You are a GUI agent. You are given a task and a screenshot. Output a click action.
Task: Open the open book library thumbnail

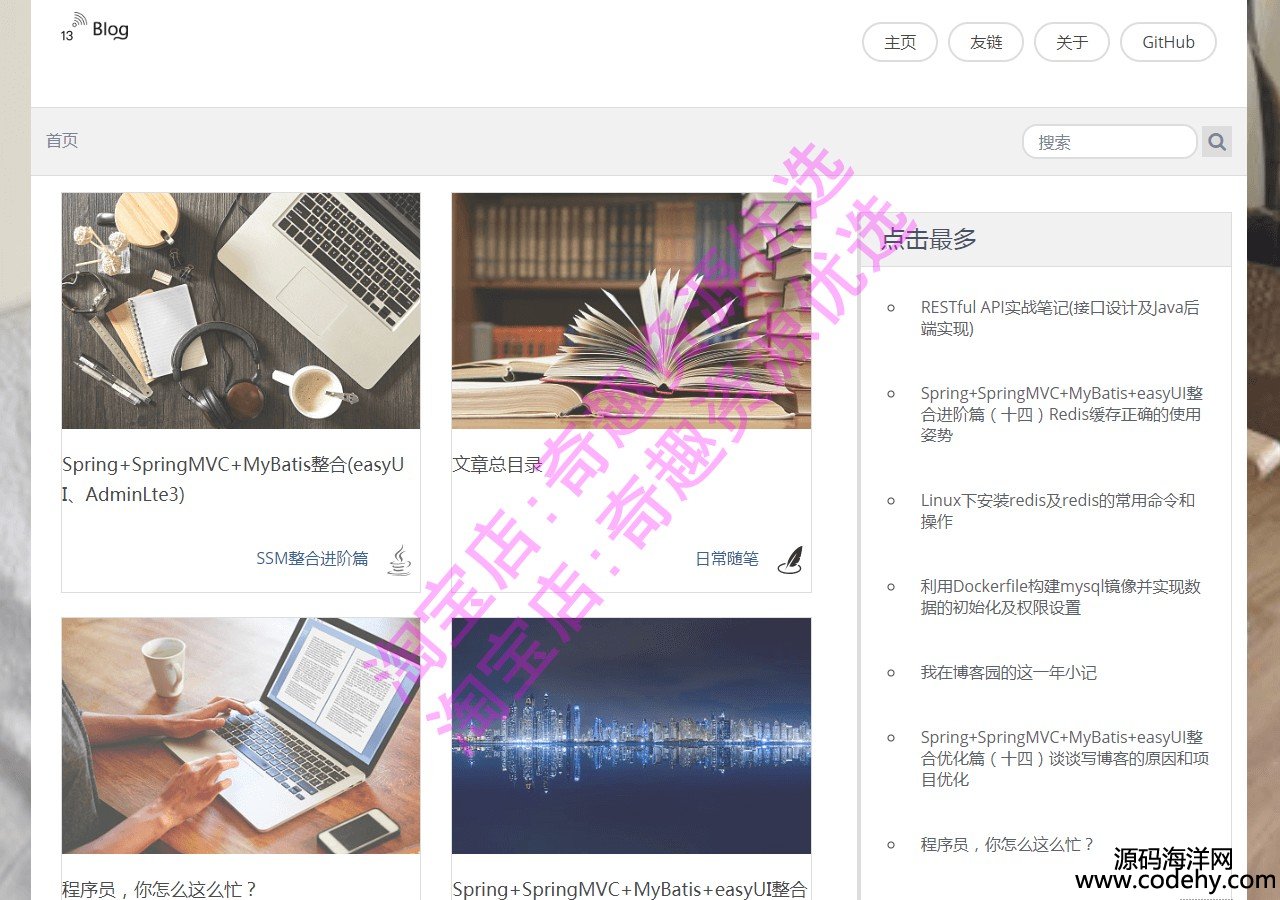tap(631, 311)
